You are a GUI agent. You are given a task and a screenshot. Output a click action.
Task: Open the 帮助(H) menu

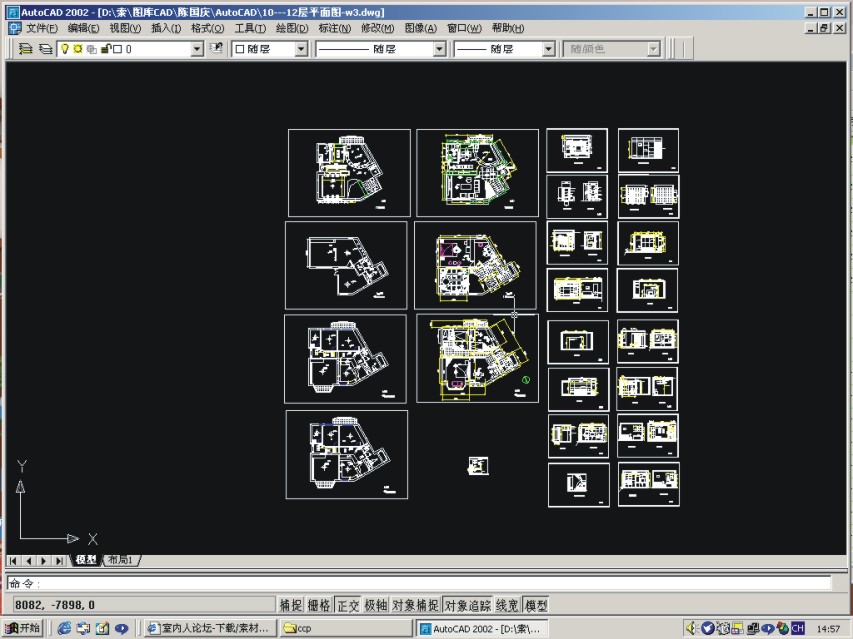point(508,28)
